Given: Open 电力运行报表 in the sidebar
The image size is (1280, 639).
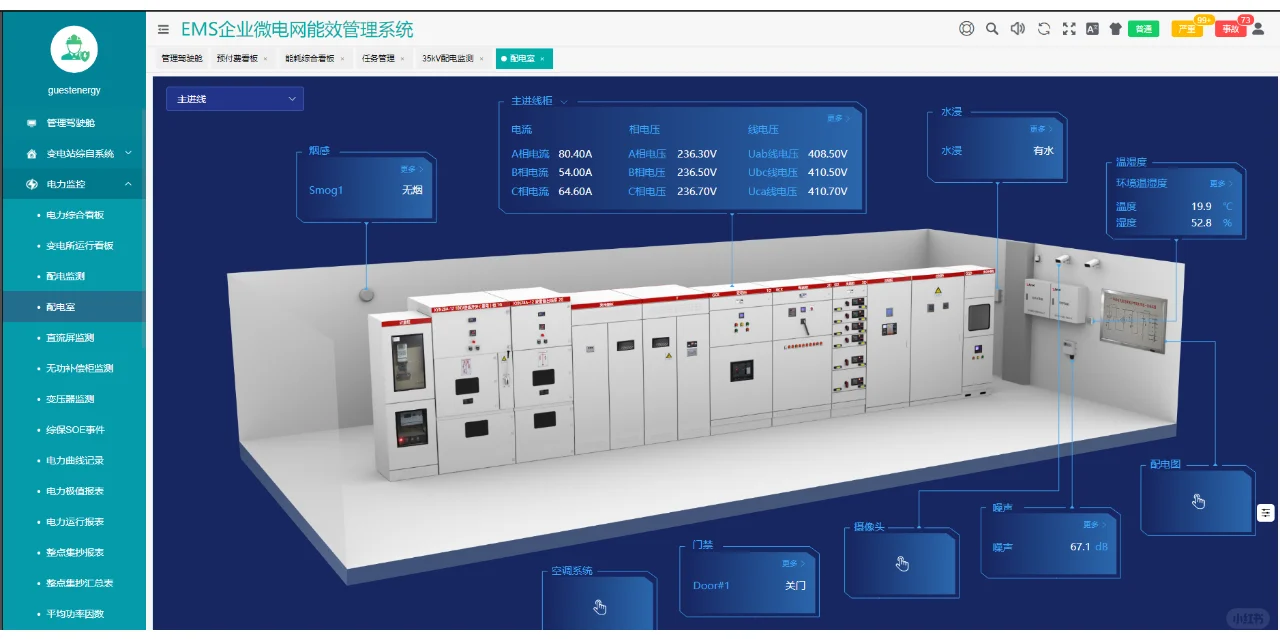Looking at the screenshot, I should (75, 522).
